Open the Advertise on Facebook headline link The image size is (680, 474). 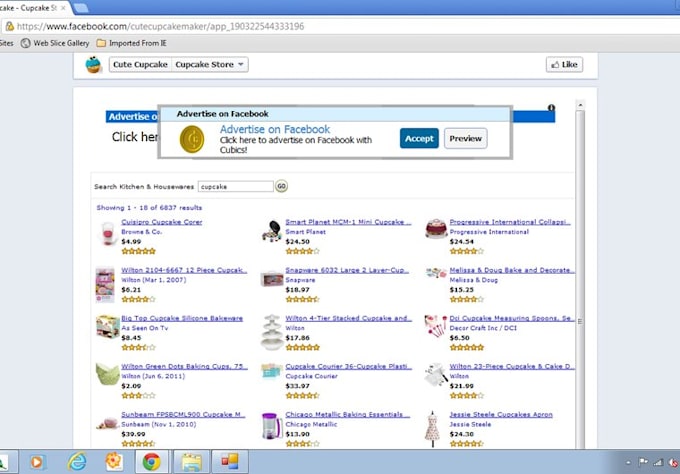pyautogui.click(x=275, y=129)
